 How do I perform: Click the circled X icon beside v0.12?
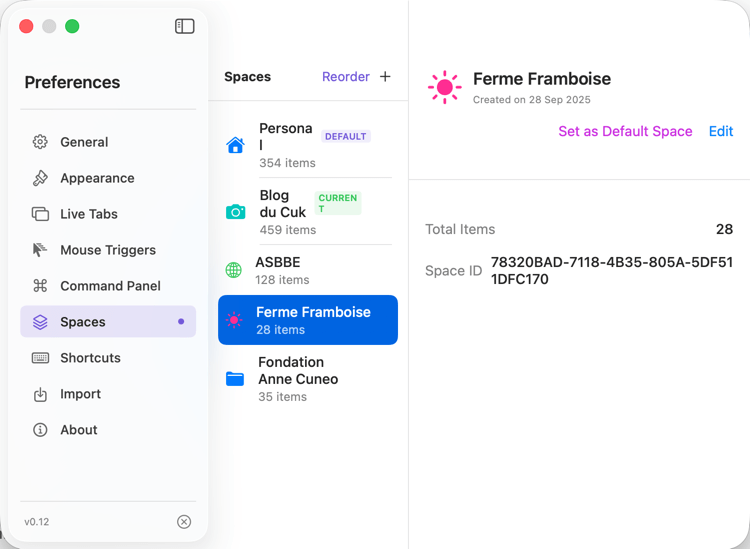[184, 522]
